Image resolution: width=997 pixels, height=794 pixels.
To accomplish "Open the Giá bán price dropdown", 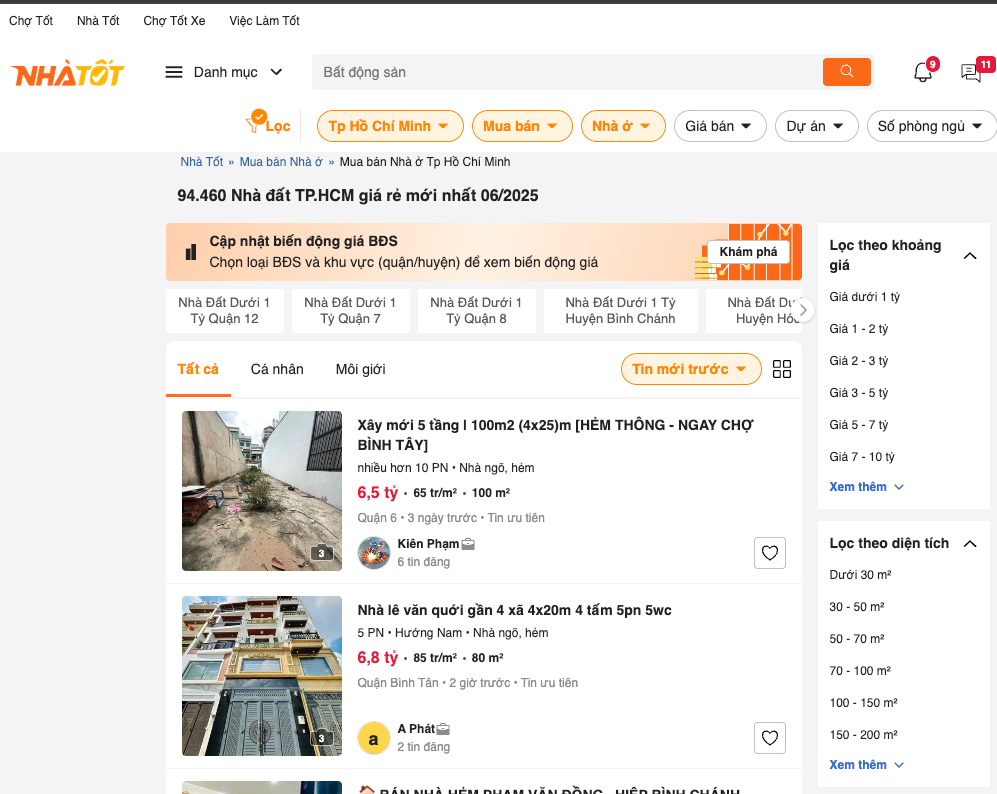I will click(x=720, y=126).
